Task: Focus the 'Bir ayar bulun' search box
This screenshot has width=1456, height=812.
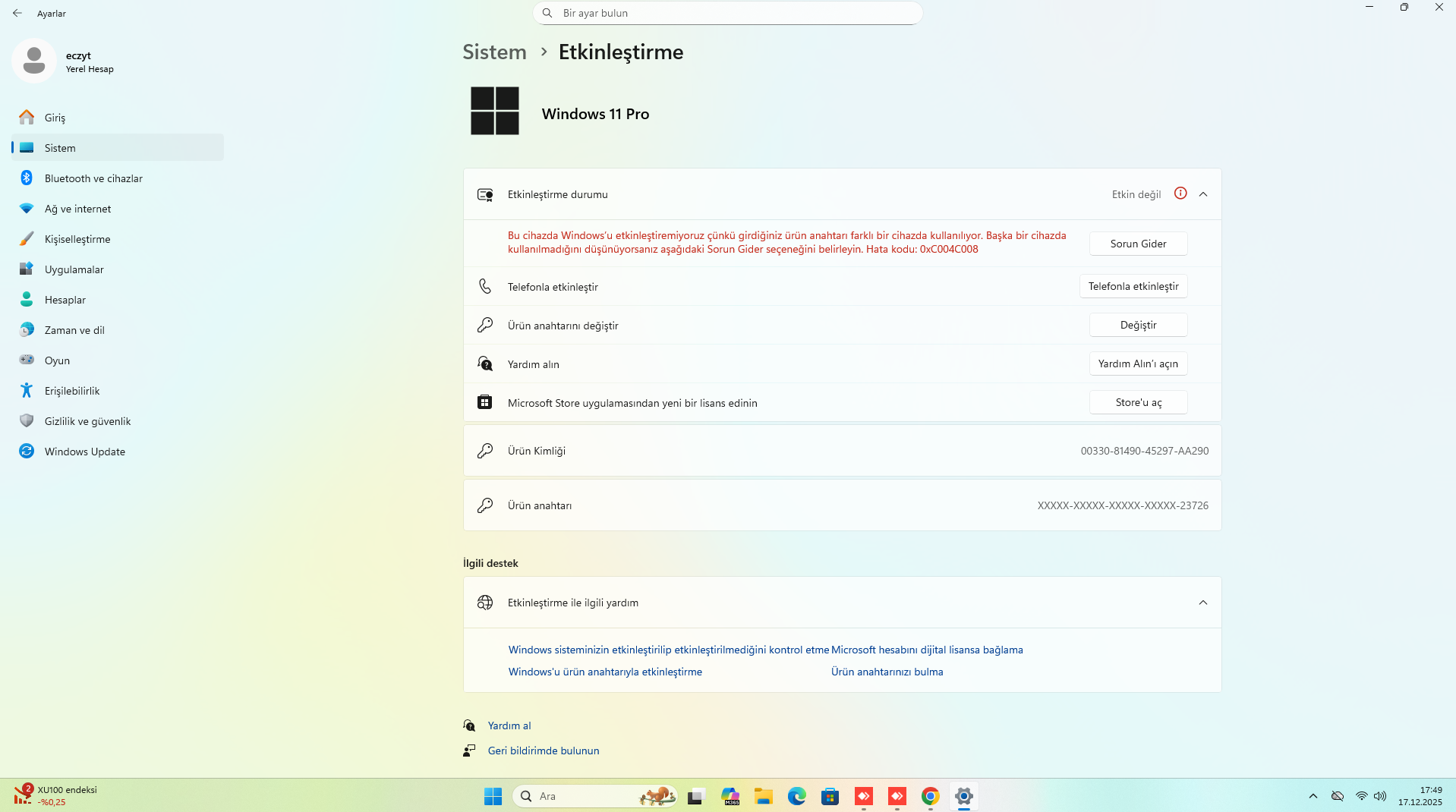Action: [x=728, y=13]
